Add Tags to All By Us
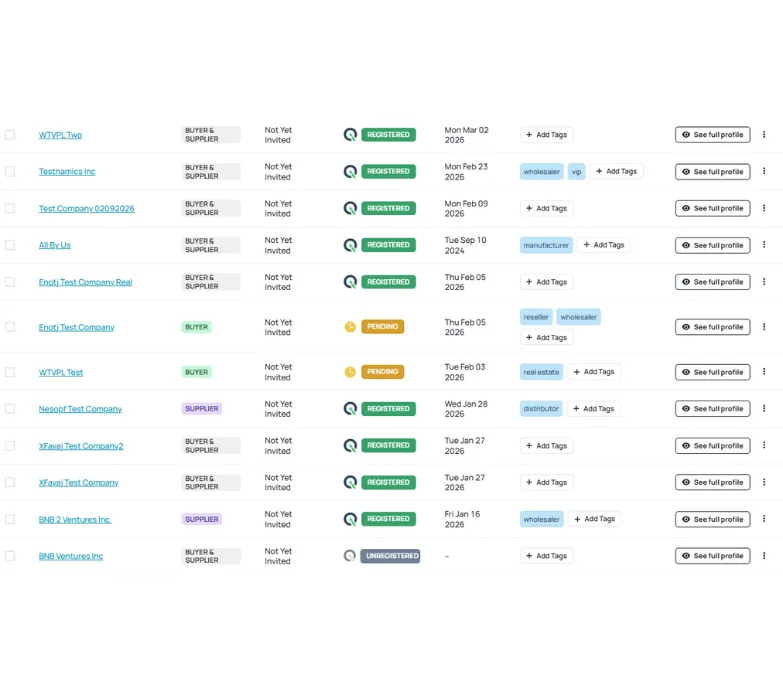 [604, 245]
